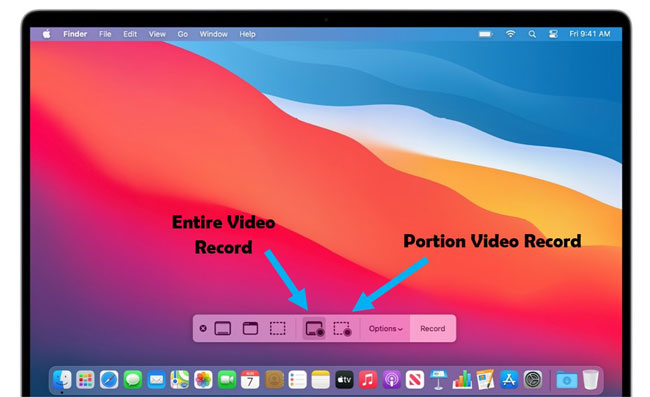
Task: Open the Trash in Dock
Action: tap(590, 380)
